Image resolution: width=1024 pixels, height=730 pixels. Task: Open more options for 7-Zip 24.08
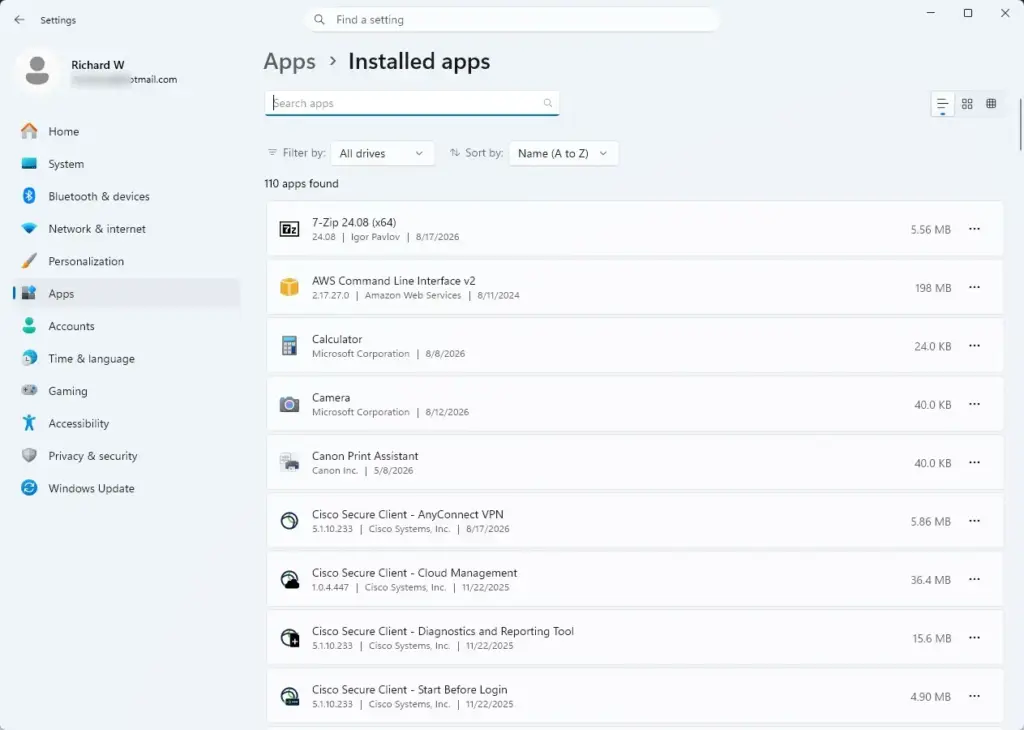pyautogui.click(x=974, y=229)
